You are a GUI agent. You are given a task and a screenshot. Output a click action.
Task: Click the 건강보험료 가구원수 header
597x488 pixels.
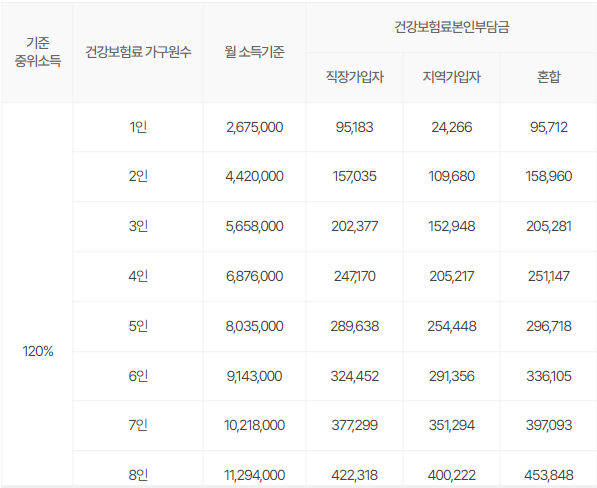point(138,52)
